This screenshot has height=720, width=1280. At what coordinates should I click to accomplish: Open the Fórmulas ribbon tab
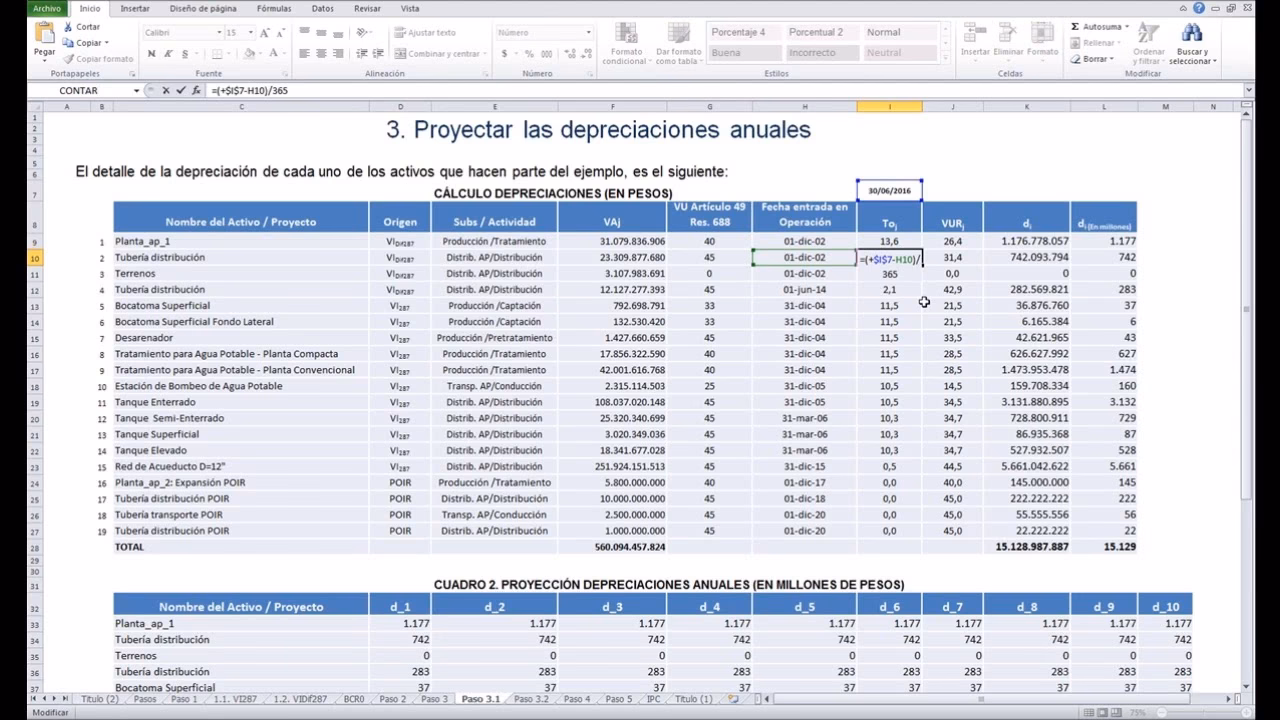click(x=274, y=8)
